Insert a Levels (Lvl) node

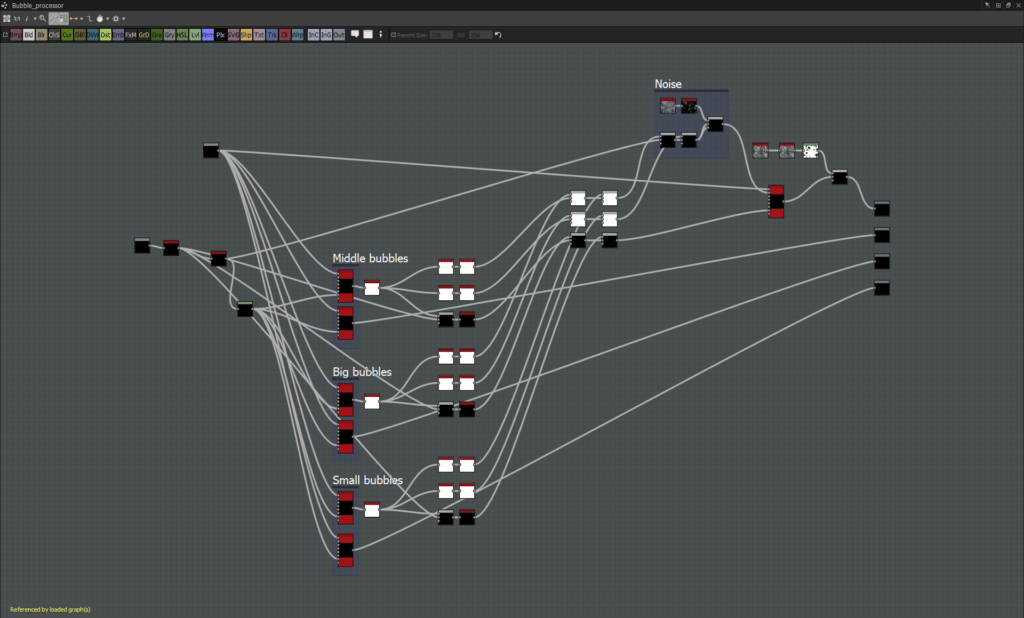(x=195, y=35)
